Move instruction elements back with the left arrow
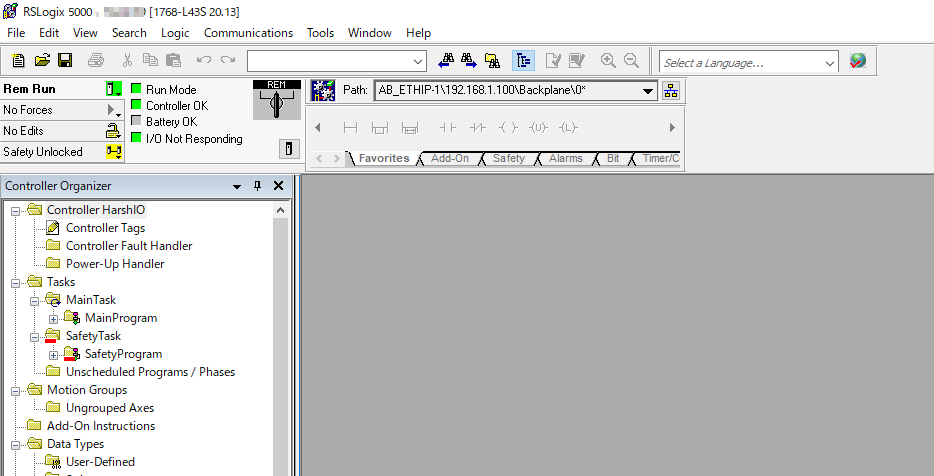 [318, 127]
